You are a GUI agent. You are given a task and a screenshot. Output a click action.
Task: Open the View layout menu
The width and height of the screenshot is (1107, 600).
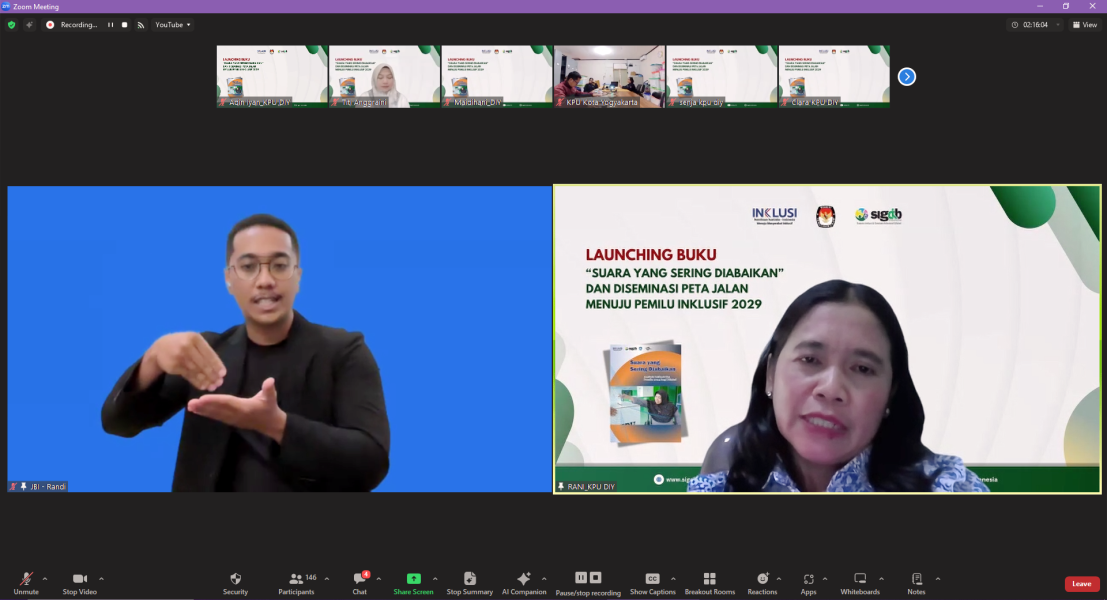click(x=1084, y=25)
